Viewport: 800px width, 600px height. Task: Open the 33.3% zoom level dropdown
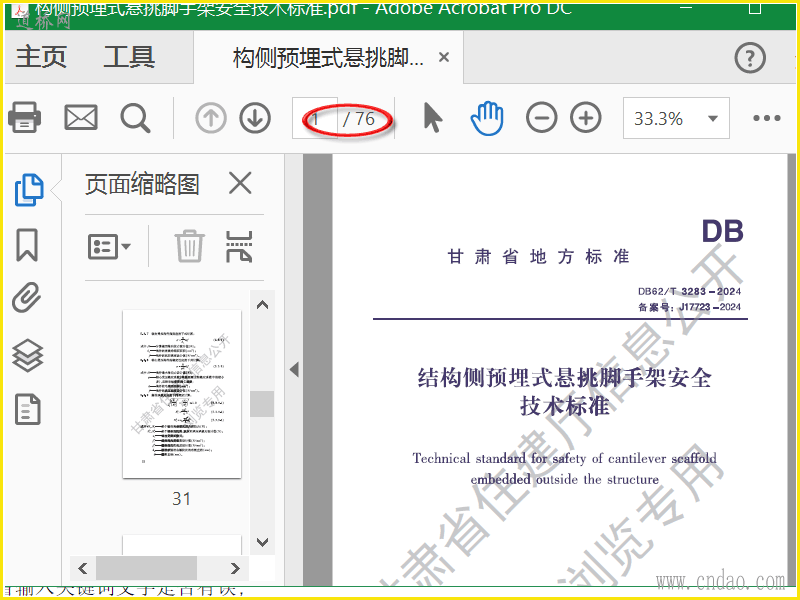(x=676, y=118)
